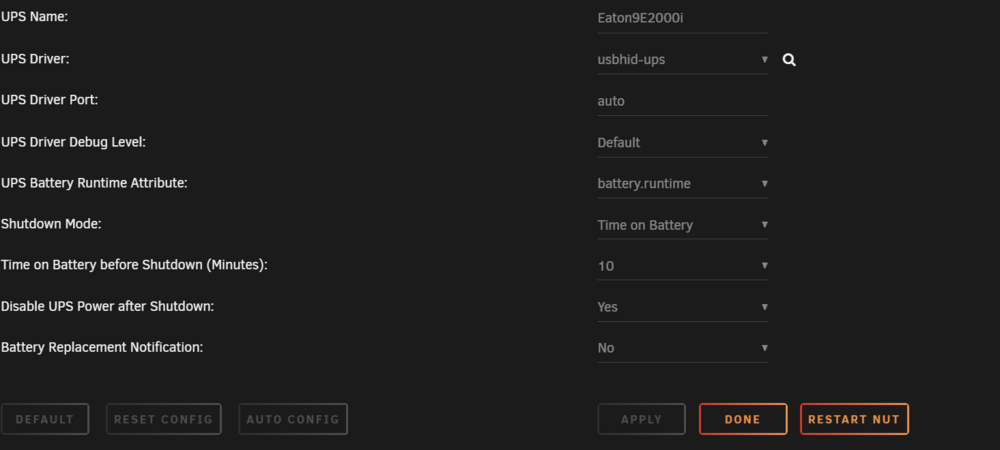Open Disable UPS Power after Shutdown dropdown
Image resolution: width=1000 pixels, height=450 pixels.
pos(682,307)
